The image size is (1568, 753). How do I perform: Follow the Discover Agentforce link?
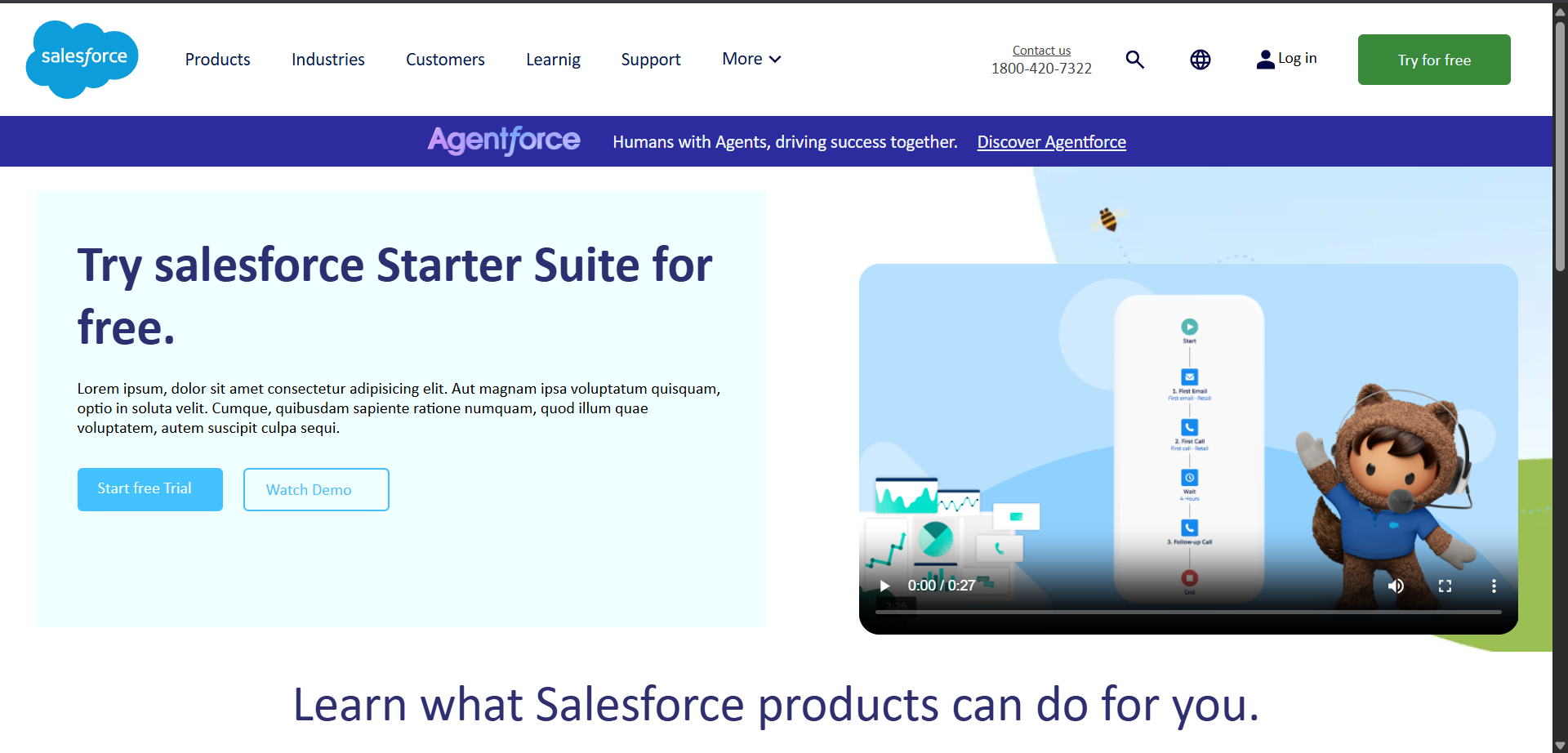click(1051, 142)
